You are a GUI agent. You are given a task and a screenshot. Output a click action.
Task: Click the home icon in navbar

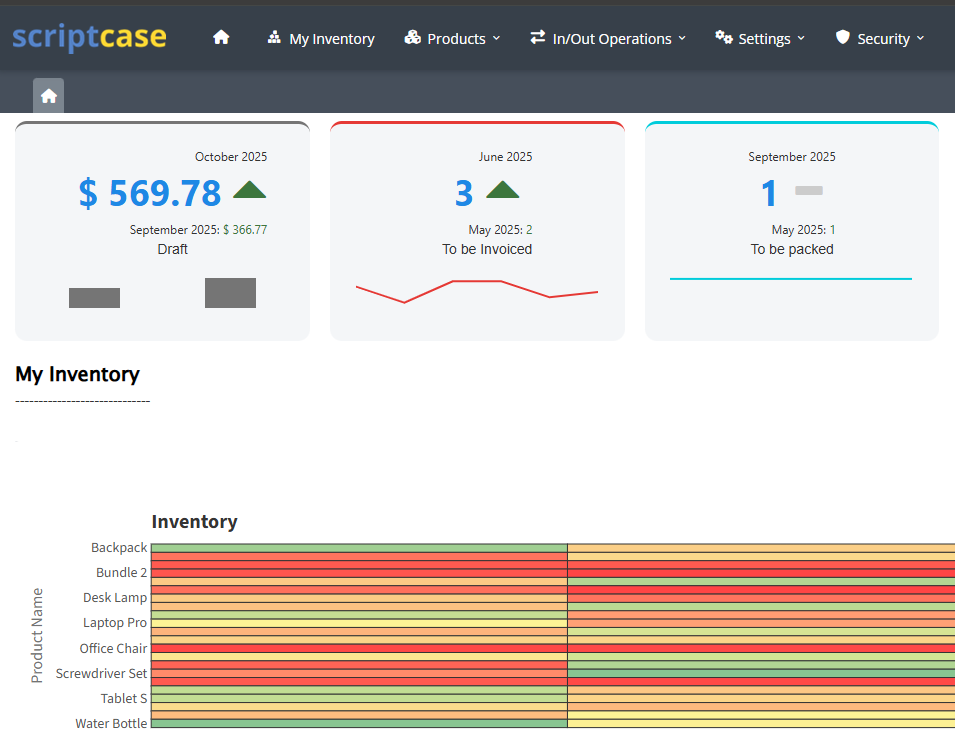[221, 38]
